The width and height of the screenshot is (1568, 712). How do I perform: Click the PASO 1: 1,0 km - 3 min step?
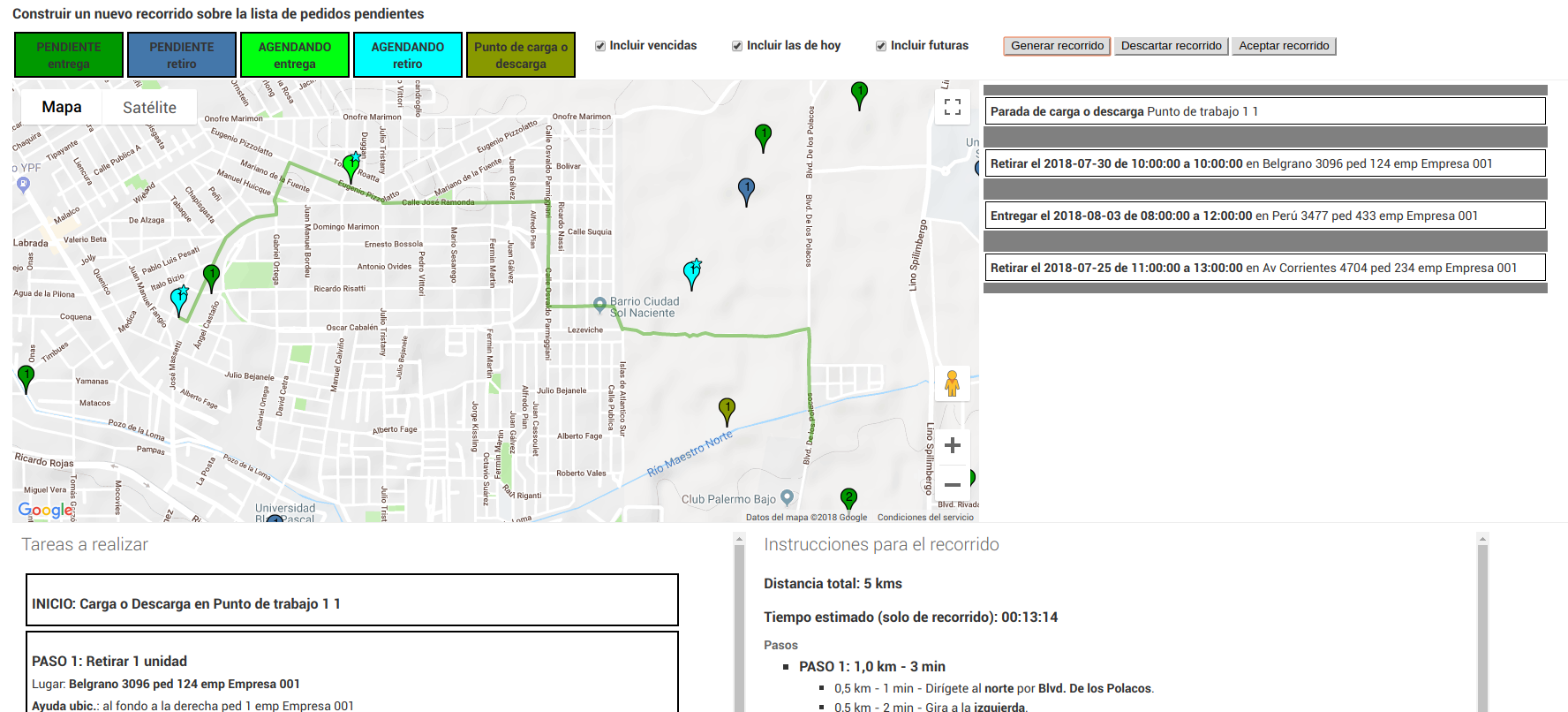pyautogui.click(x=872, y=666)
